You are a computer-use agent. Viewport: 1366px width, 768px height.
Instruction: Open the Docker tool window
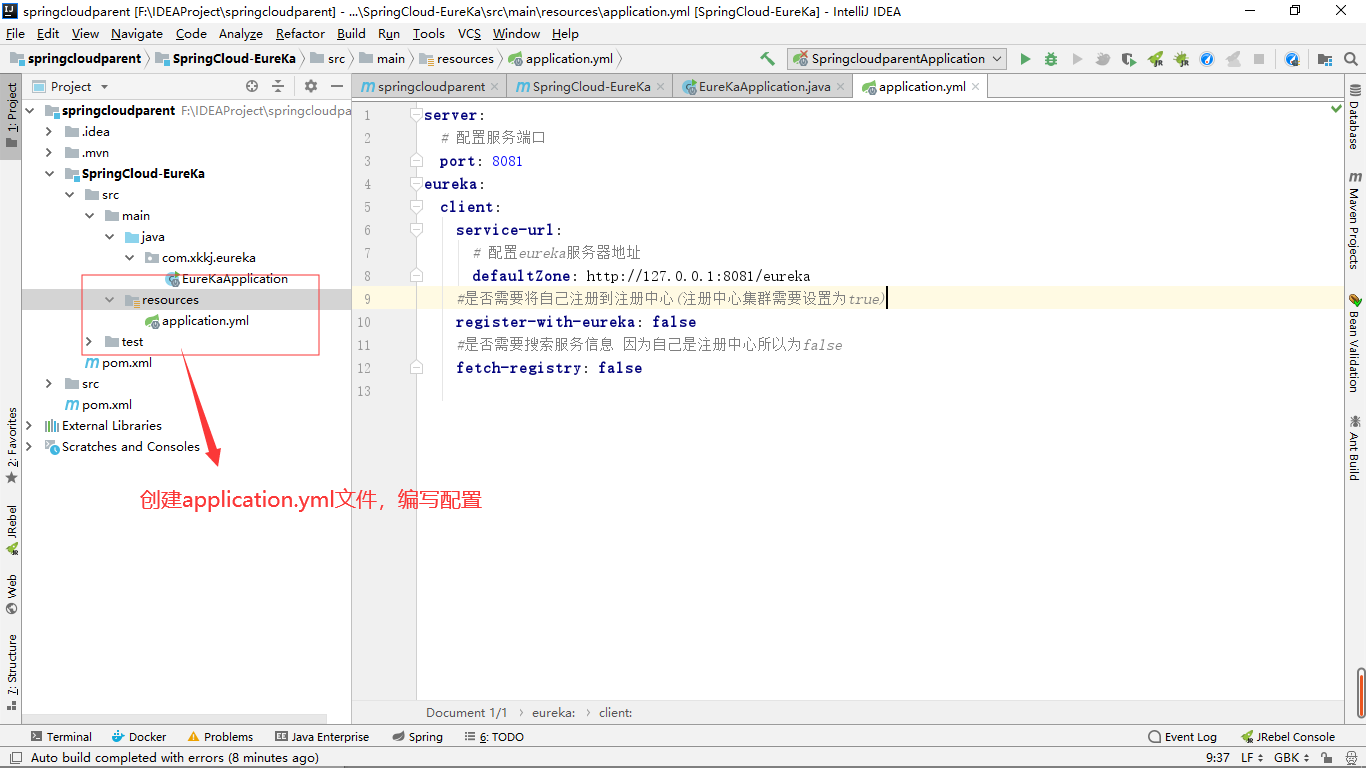pyautogui.click(x=139, y=737)
